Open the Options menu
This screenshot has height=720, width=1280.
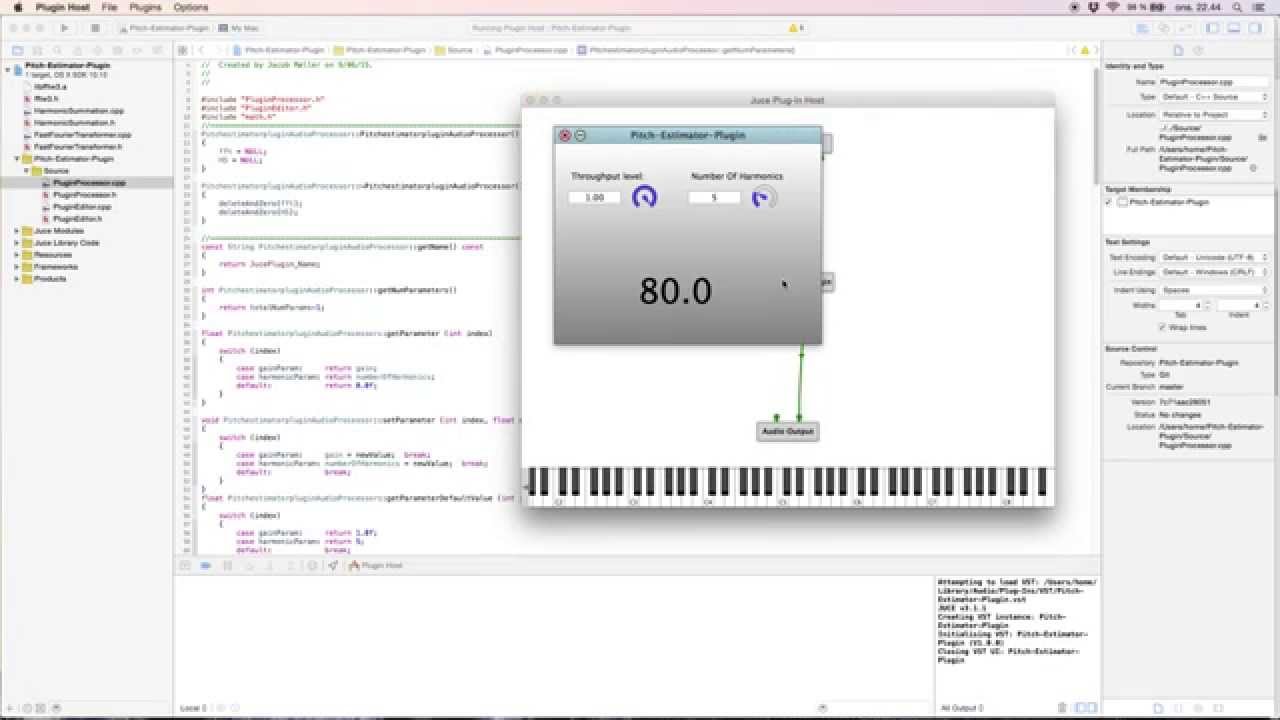click(191, 7)
